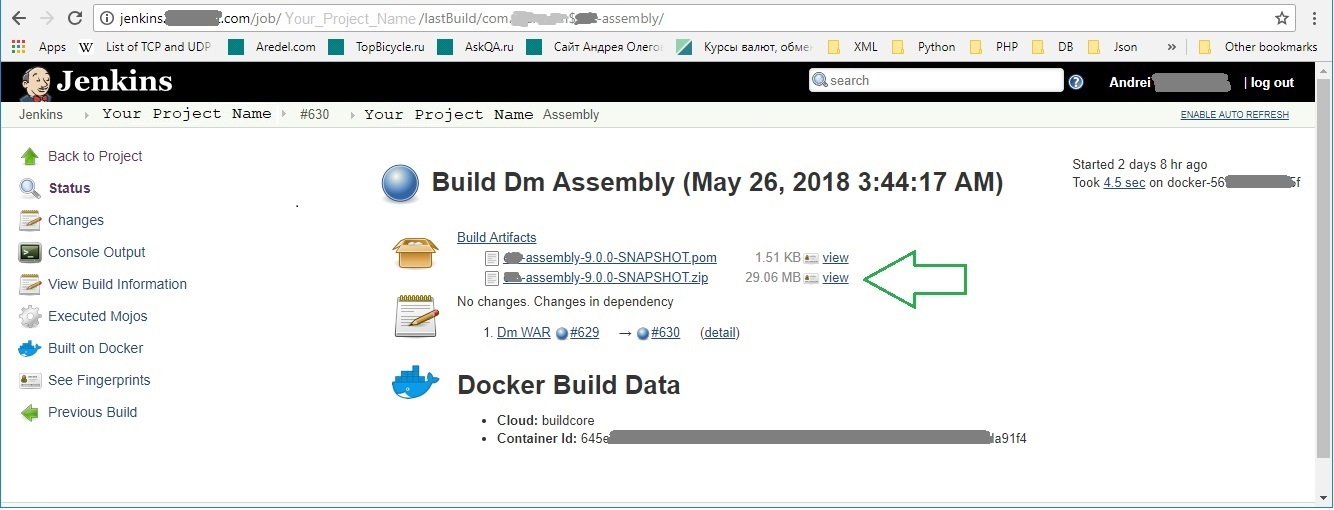Open Console Output terminal icon
1334x510 pixels.
(30, 252)
